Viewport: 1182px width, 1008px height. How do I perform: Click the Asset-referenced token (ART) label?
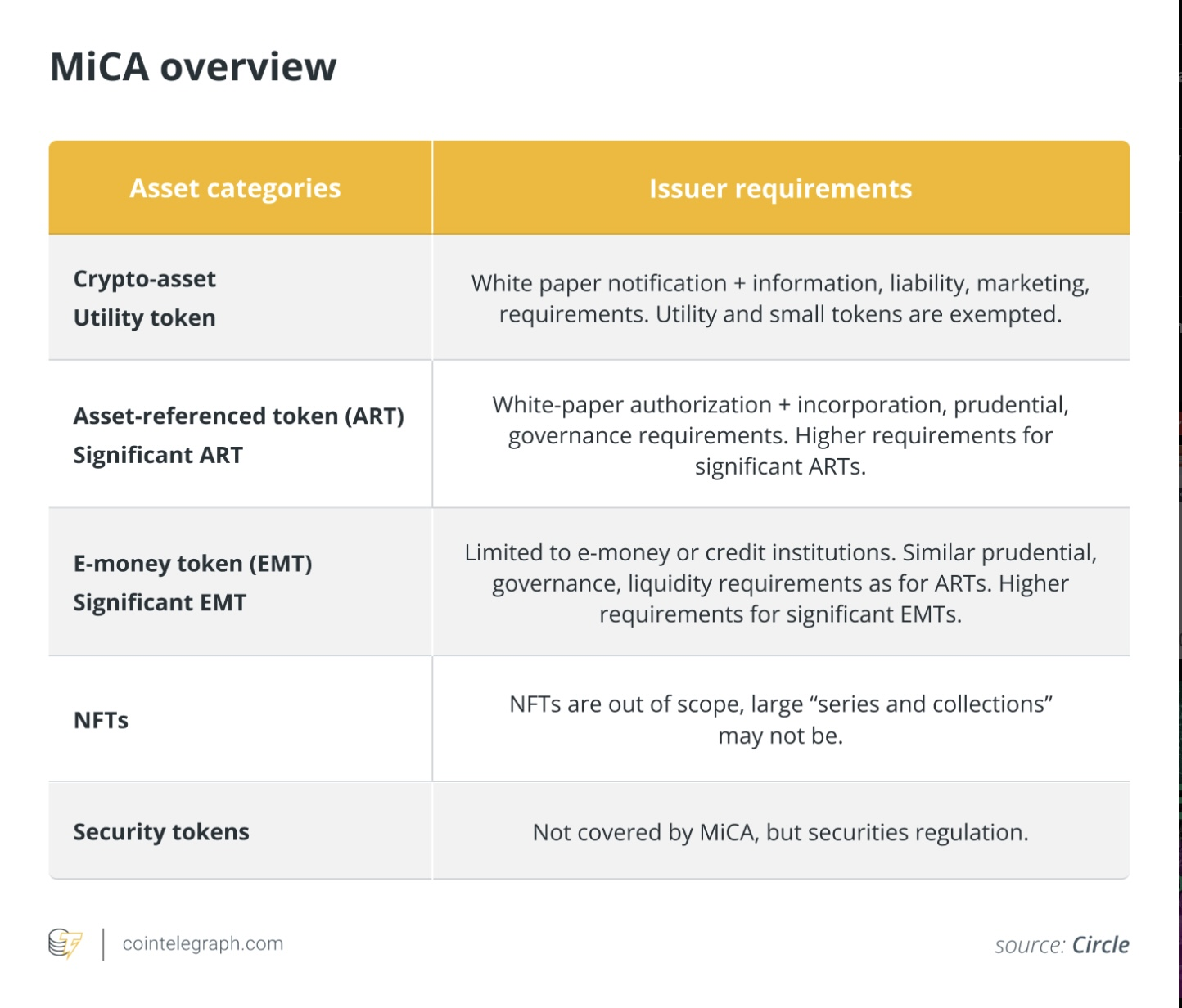click(x=238, y=416)
